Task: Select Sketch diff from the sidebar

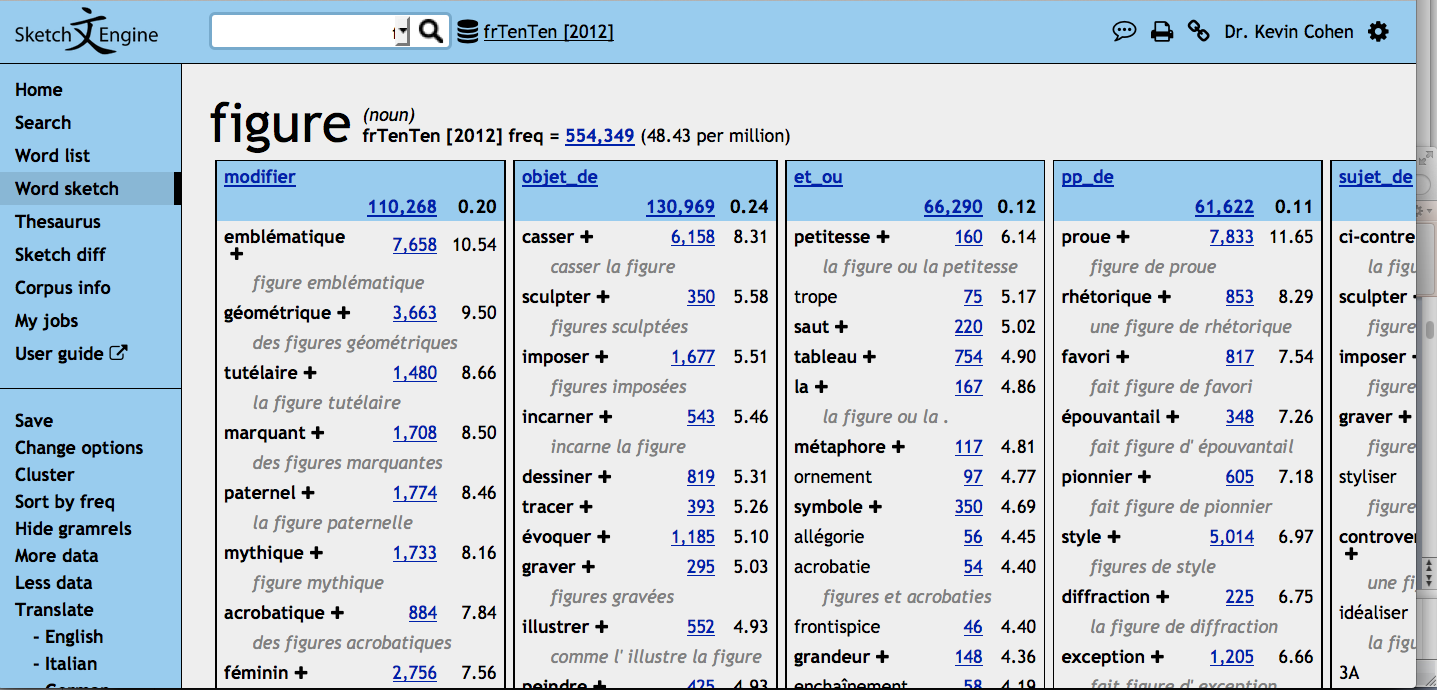Action: [x=60, y=255]
